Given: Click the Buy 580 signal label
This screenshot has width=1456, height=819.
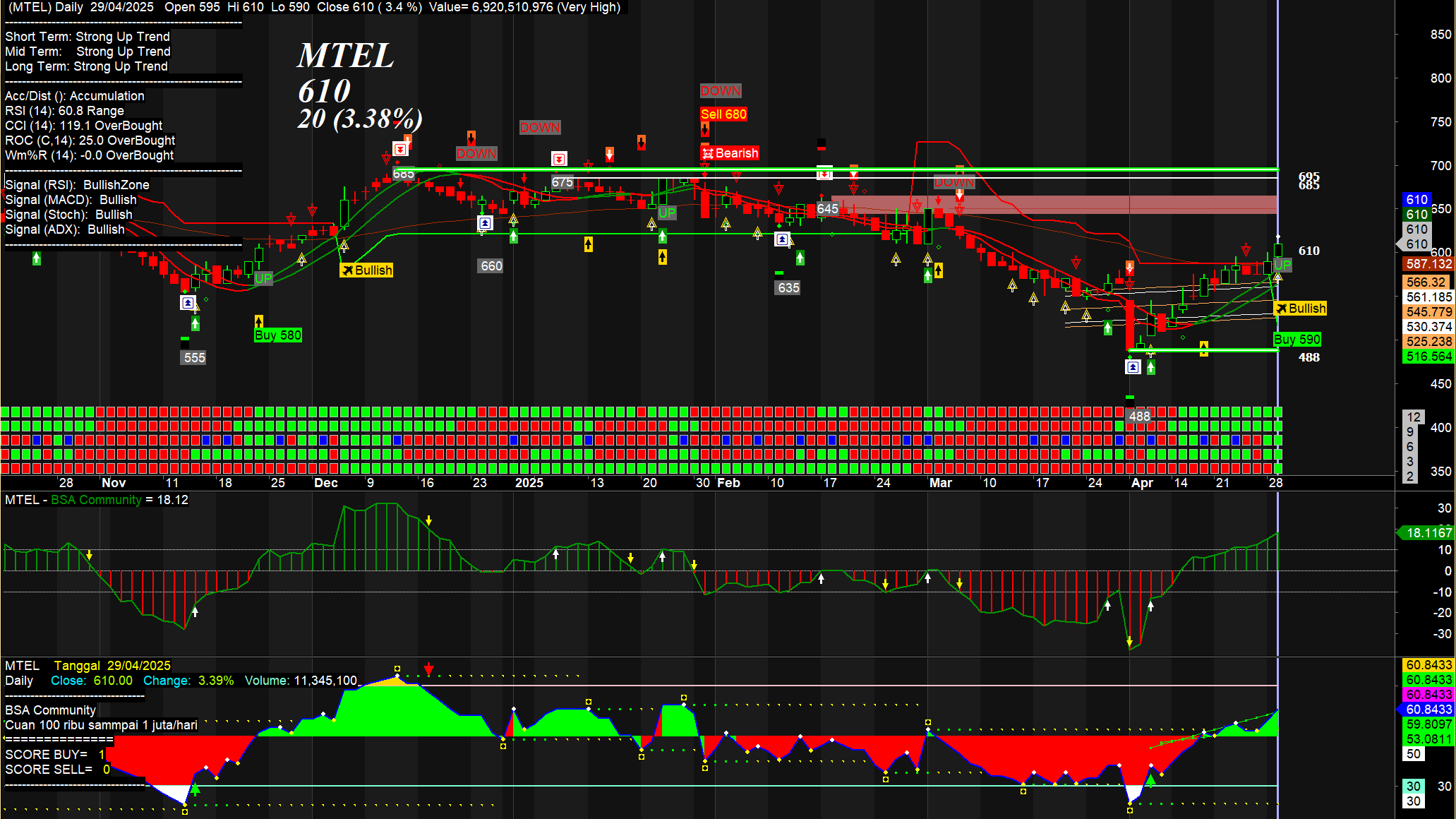Looking at the screenshot, I should pyautogui.click(x=278, y=335).
